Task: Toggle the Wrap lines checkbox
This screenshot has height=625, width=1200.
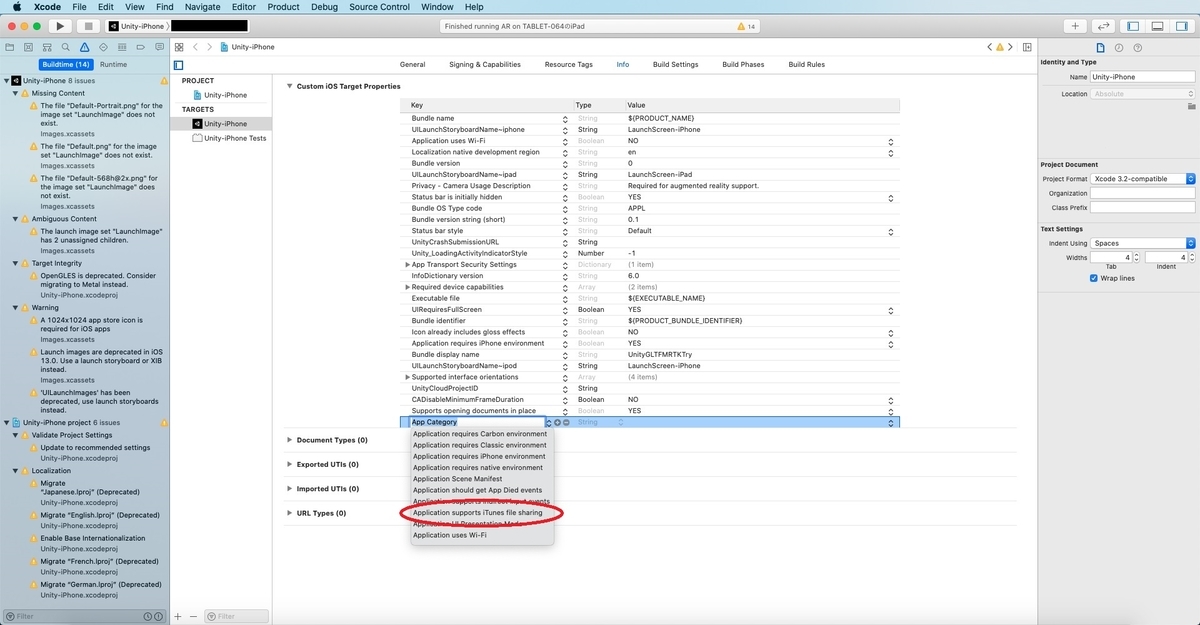Action: pos(1094,278)
